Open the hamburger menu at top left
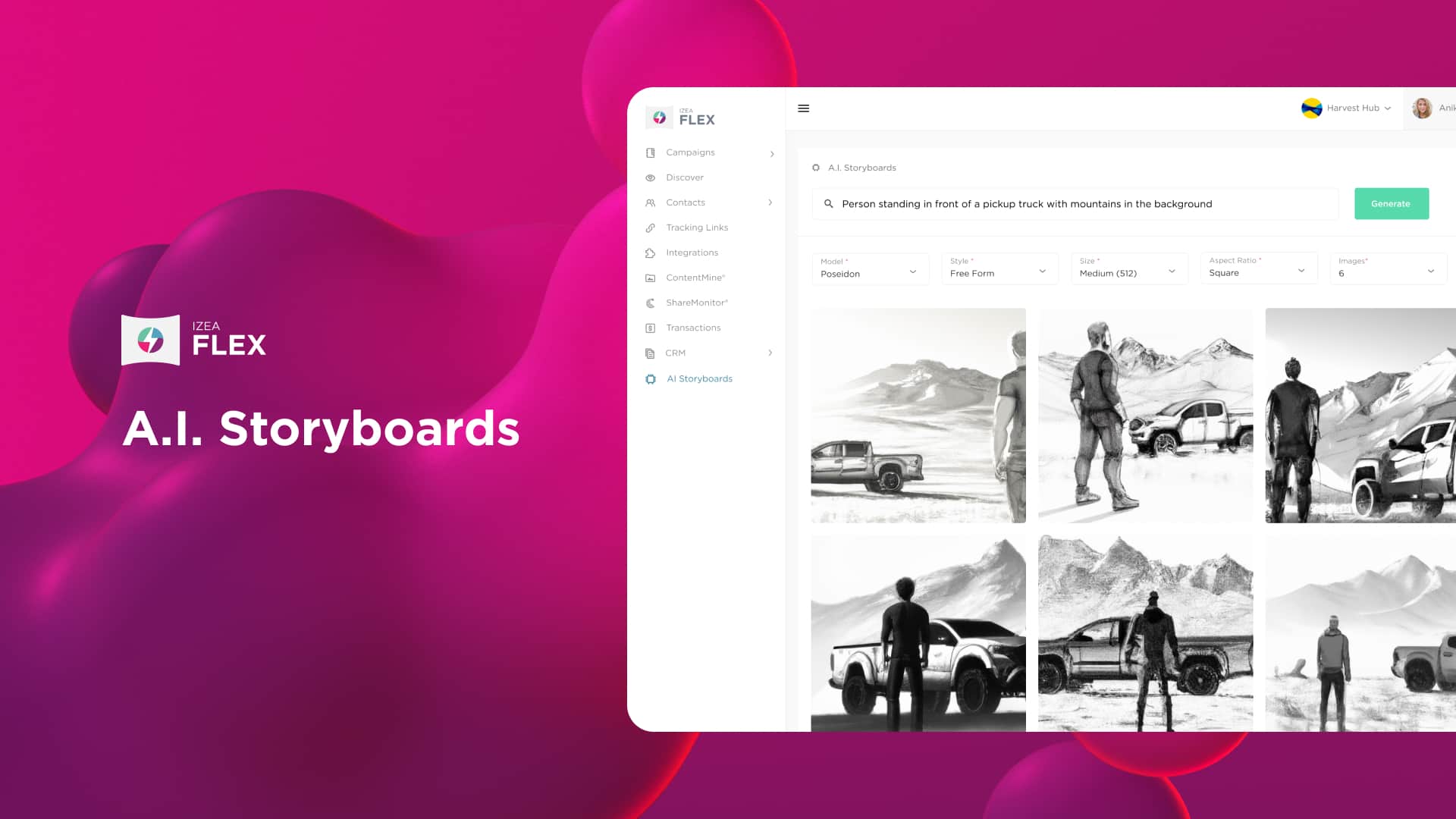 803,108
